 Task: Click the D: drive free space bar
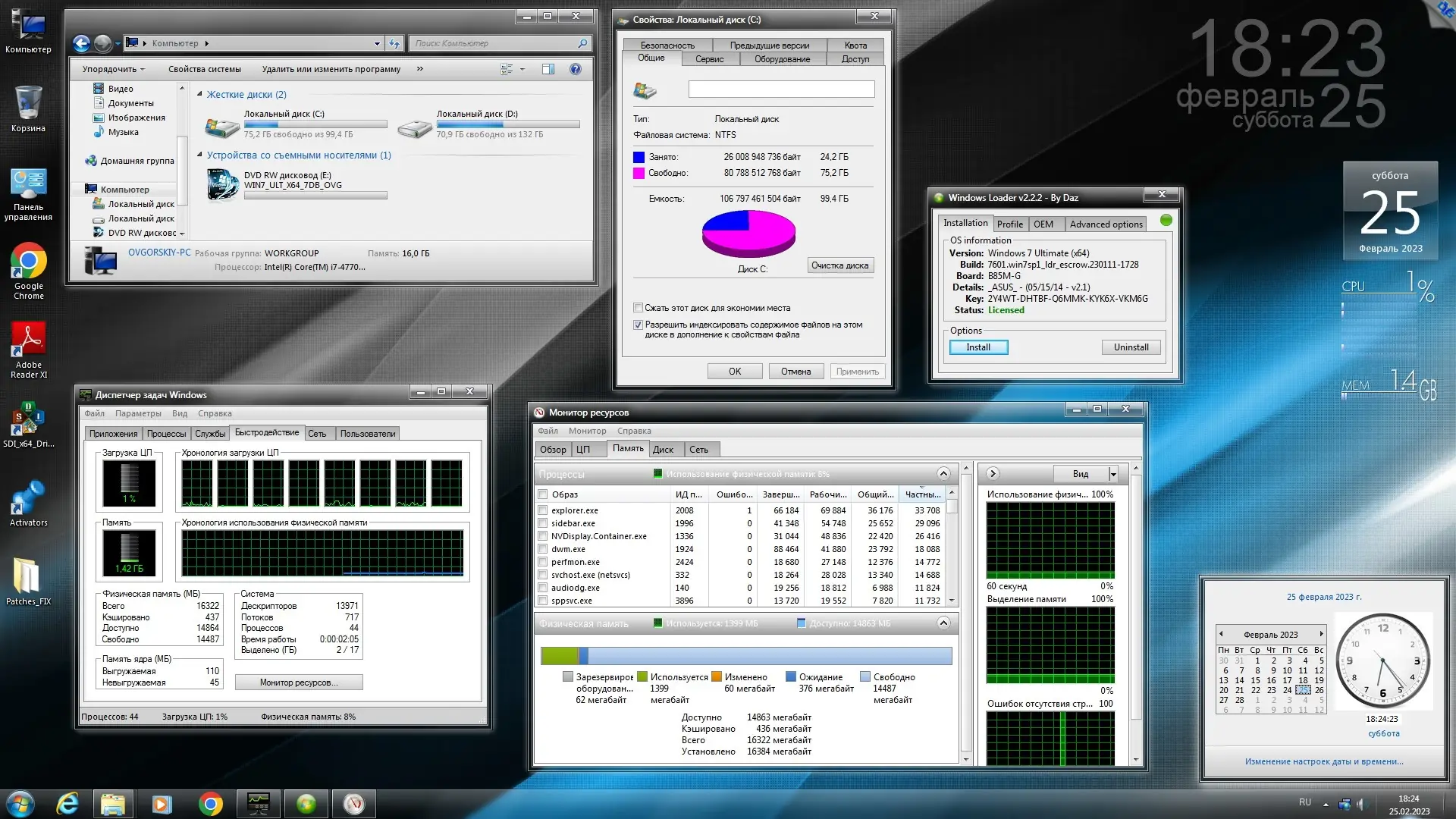pos(508,124)
